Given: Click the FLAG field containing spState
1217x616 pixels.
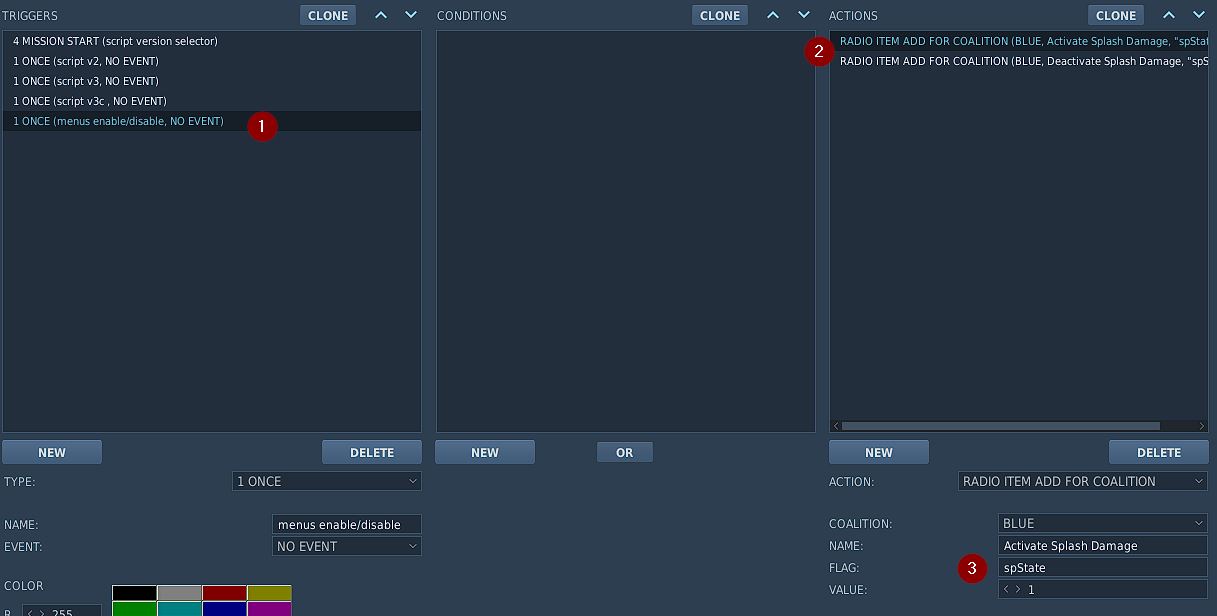Looking at the screenshot, I should click(1102, 567).
